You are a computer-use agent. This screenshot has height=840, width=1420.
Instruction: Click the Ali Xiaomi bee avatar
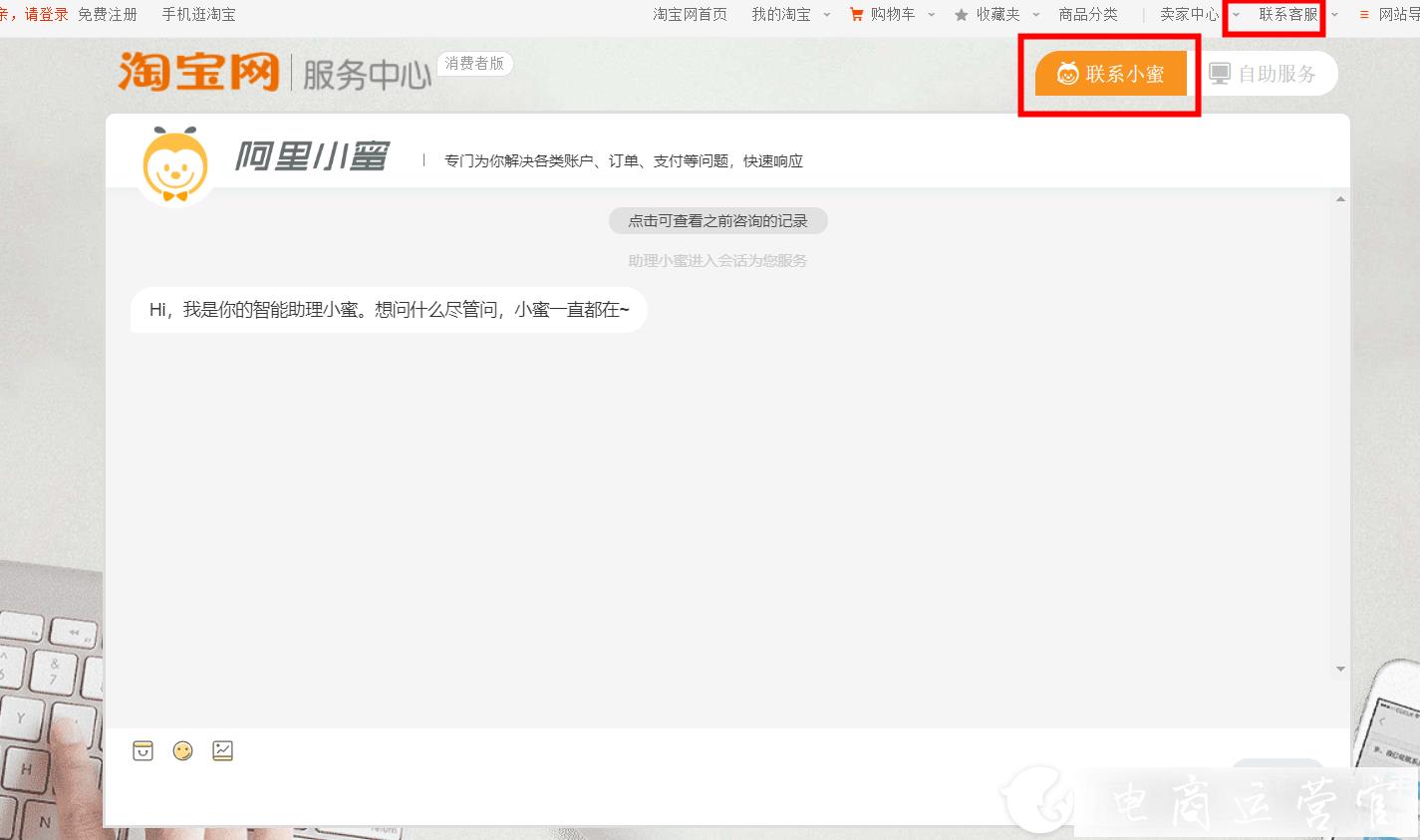pos(175,164)
